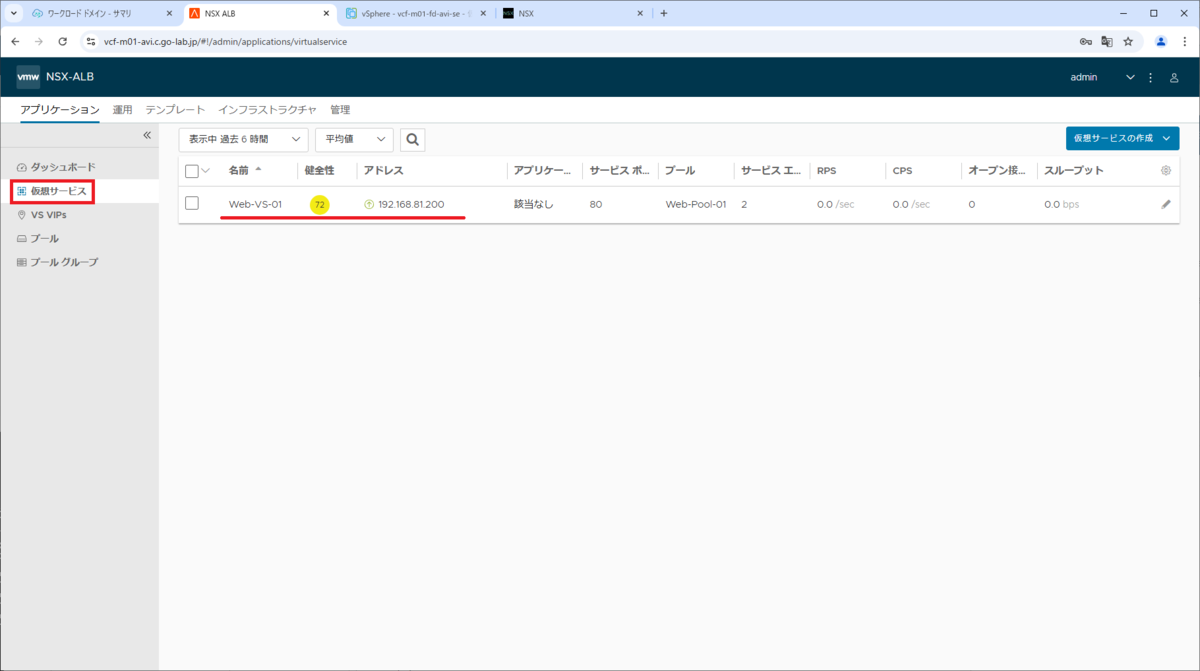
Task: Open the 表示中 過去 6 時間 time range dropdown
Action: coord(244,139)
